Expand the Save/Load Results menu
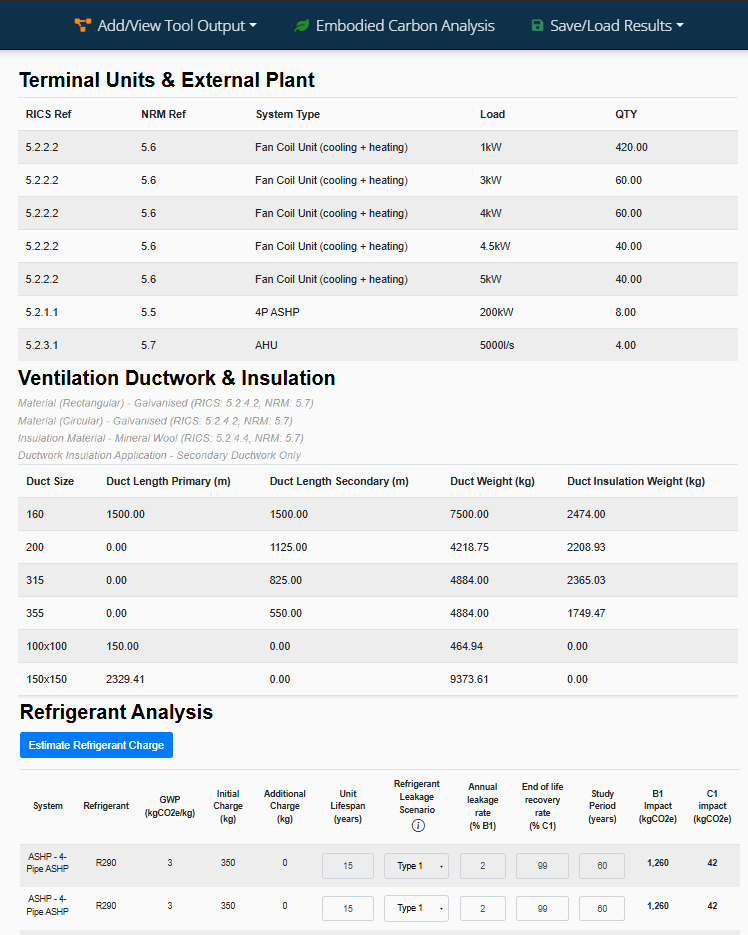The height and width of the screenshot is (935, 748). tap(606, 27)
